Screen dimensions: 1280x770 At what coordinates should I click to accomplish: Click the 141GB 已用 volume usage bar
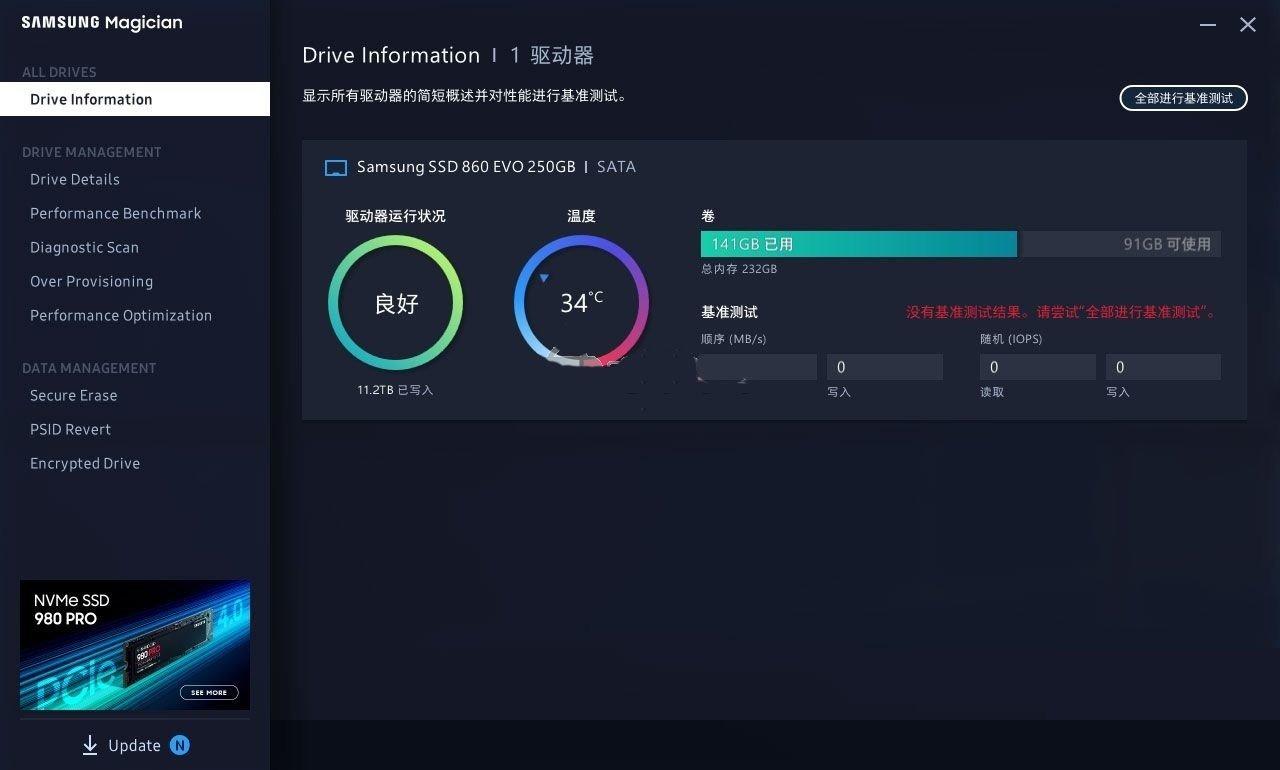pos(858,244)
